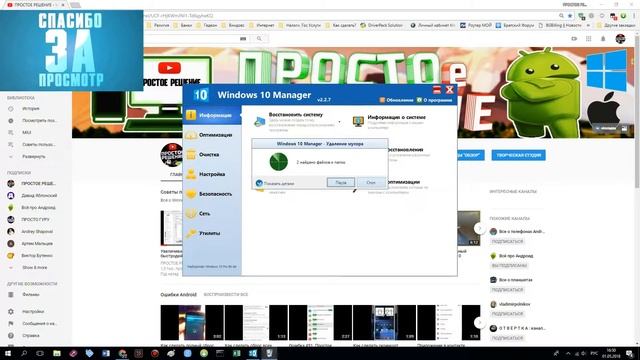
Task: Minimize Windows 10 Manager with red button
Action: pyautogui.click(x=437, y=90)
